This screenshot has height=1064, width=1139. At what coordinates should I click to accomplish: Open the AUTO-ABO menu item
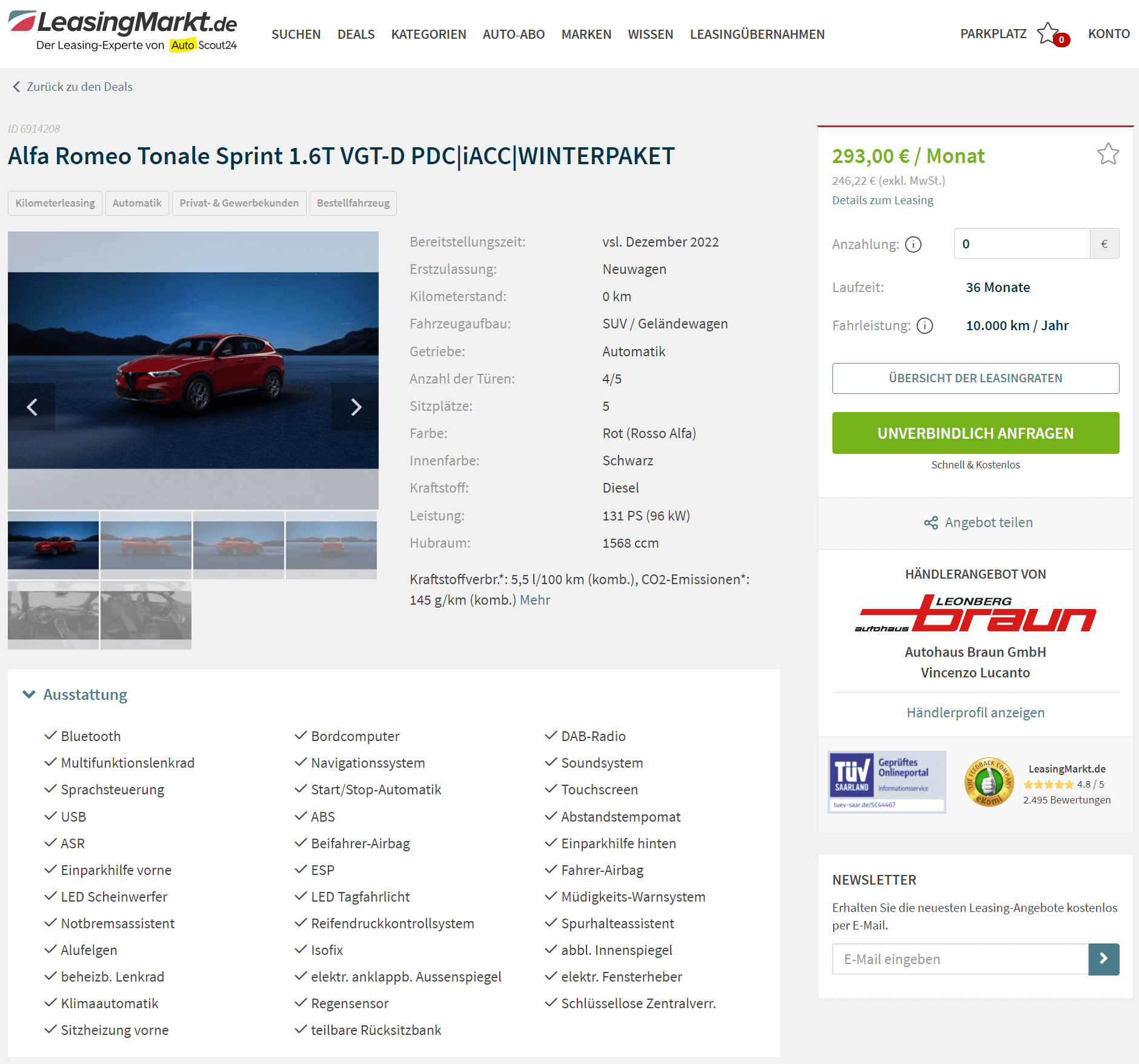pyautogui.click(x=514, y=34)
